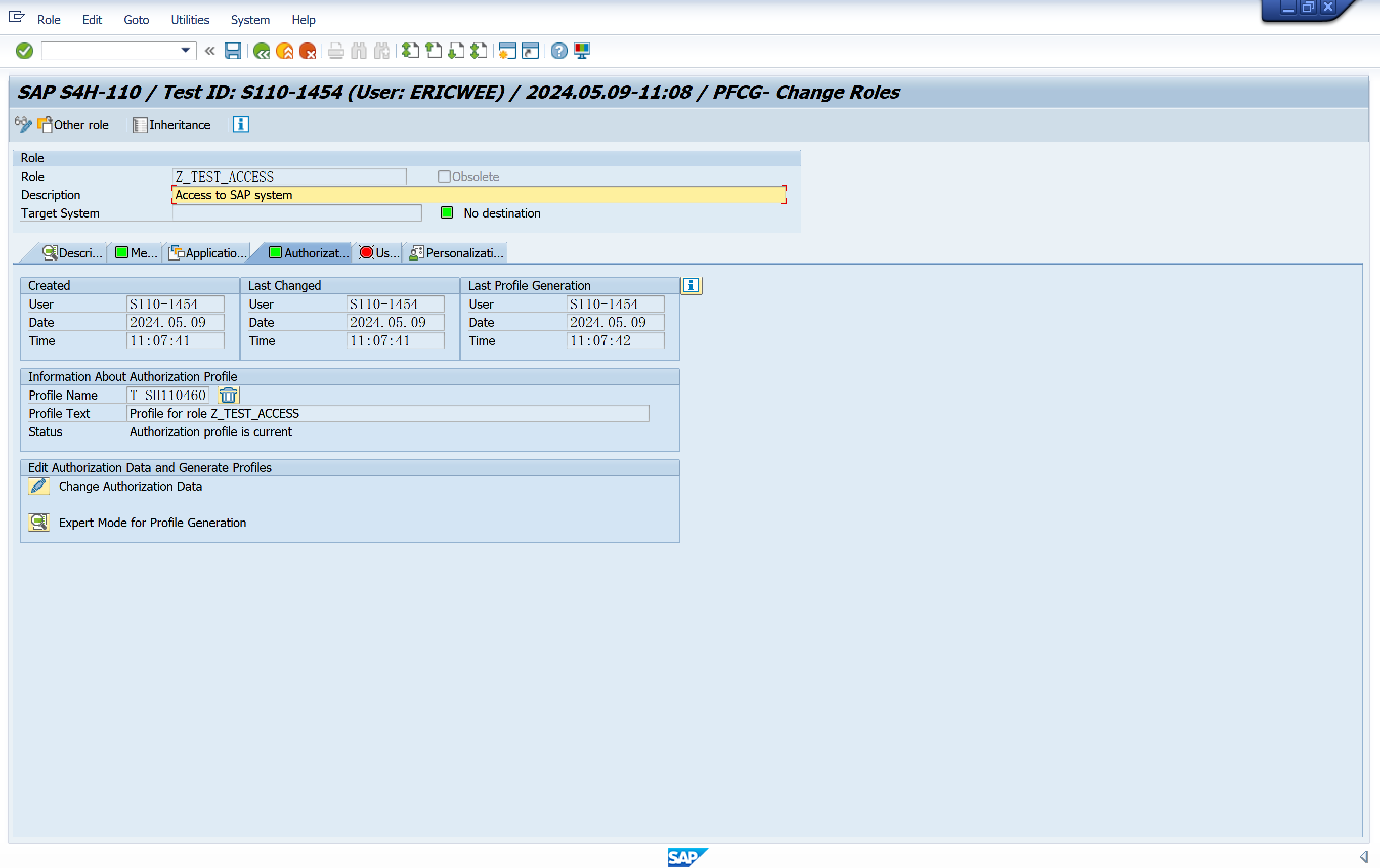Expand the status bar triangle at bottom-right
This screenshot has width=1380, height=868.
point(1363,856)
